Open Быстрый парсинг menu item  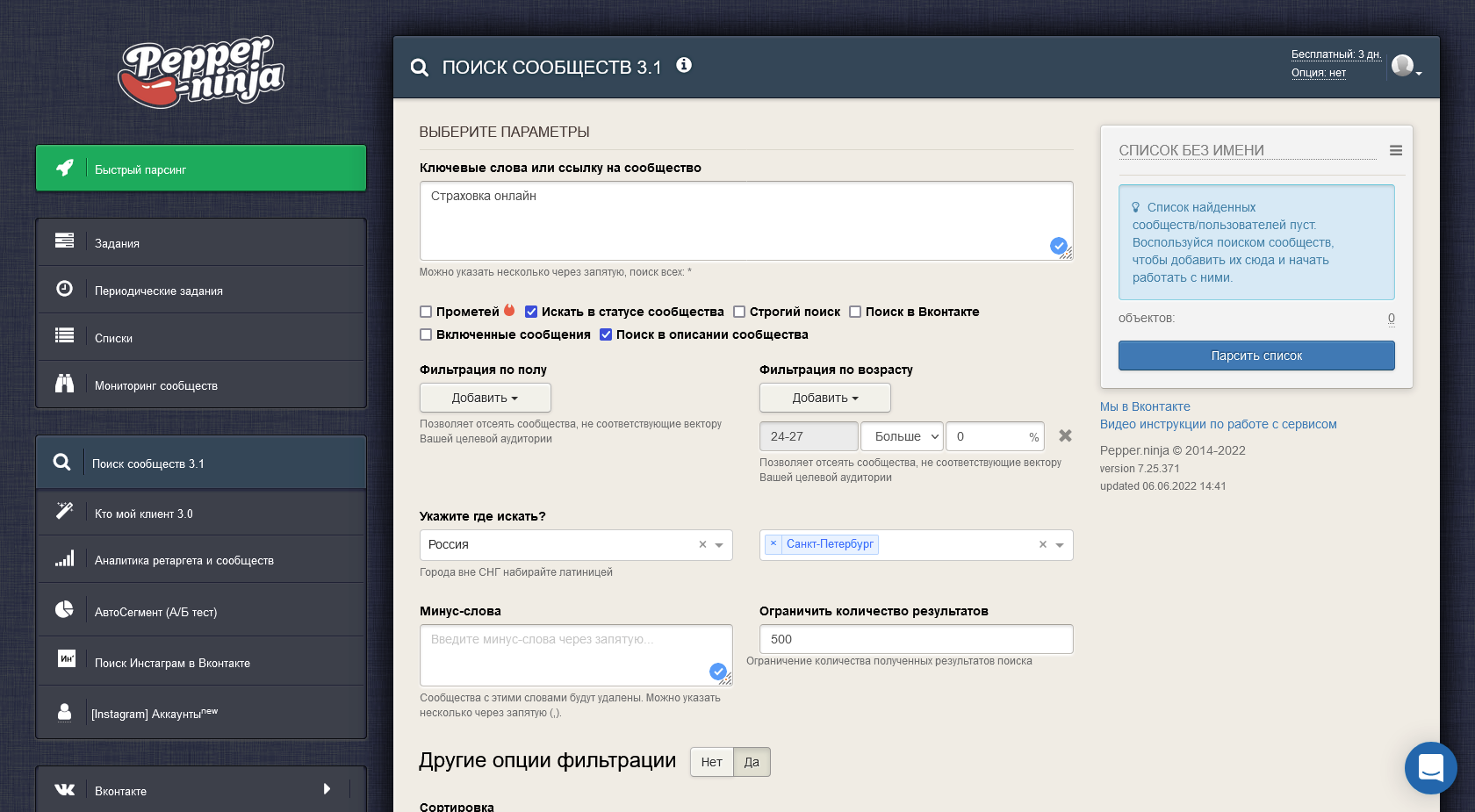(x=201, y=168)
